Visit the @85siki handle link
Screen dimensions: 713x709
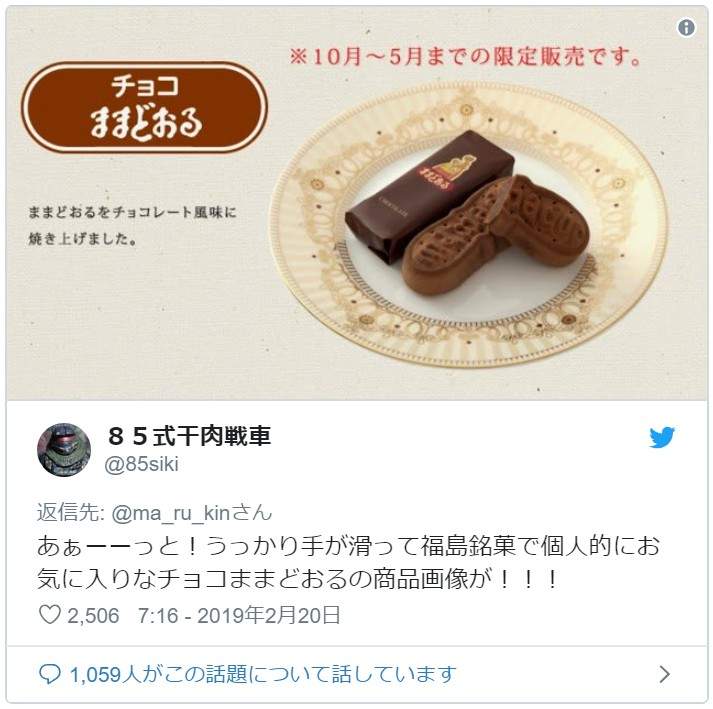[141, 464]
